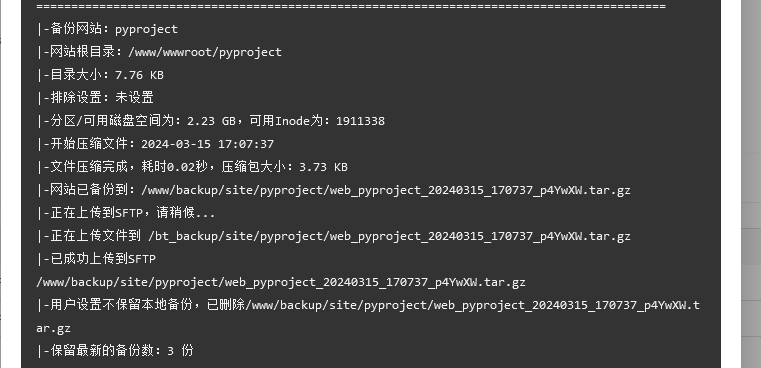Select the 3.73 KB archive size value
The width and height of the screenshot is (761, 368).
pos(323,167)
